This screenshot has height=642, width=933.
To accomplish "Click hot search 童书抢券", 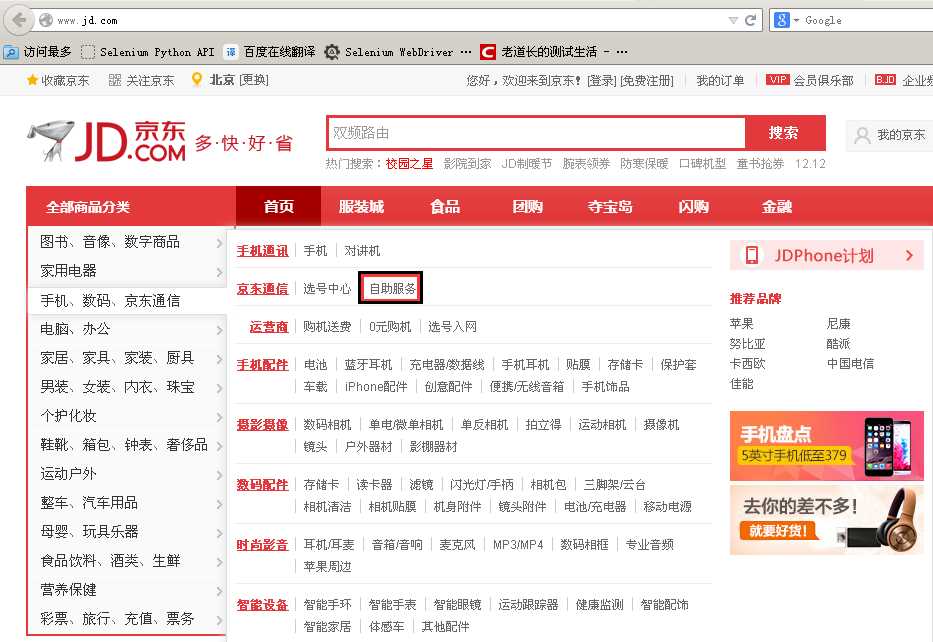I will (760, 164).
